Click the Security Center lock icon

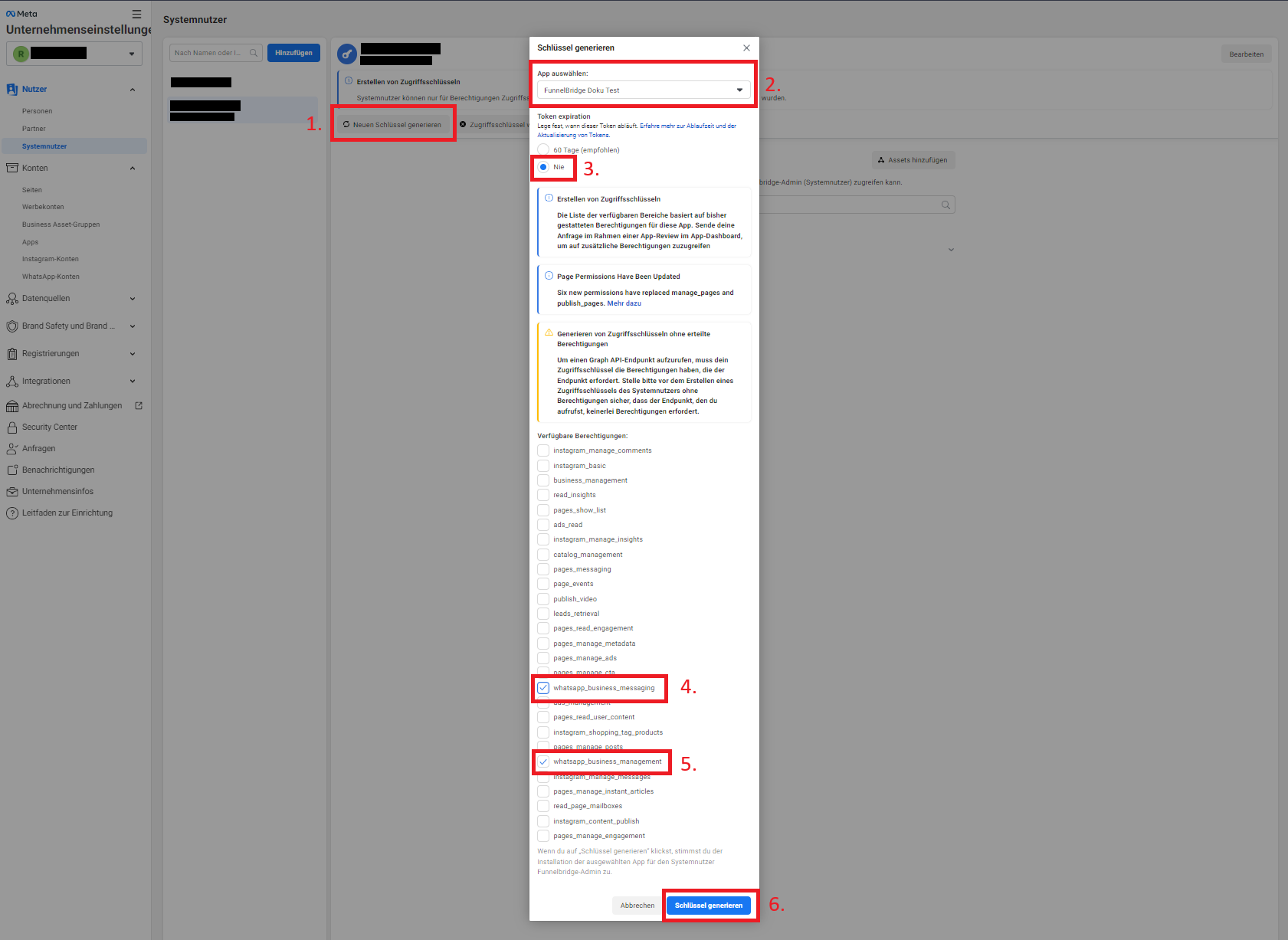(12, 427)
